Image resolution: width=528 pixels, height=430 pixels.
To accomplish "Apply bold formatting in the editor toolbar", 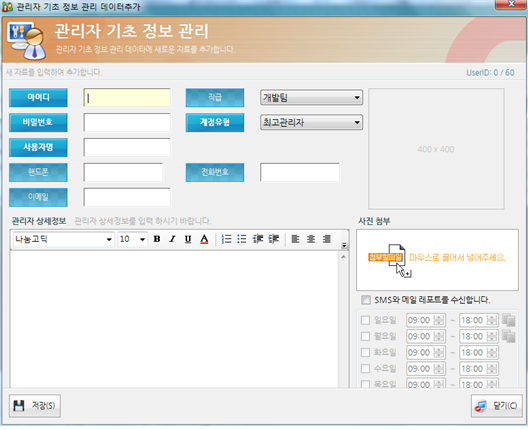I will click(x=157, y=239).
